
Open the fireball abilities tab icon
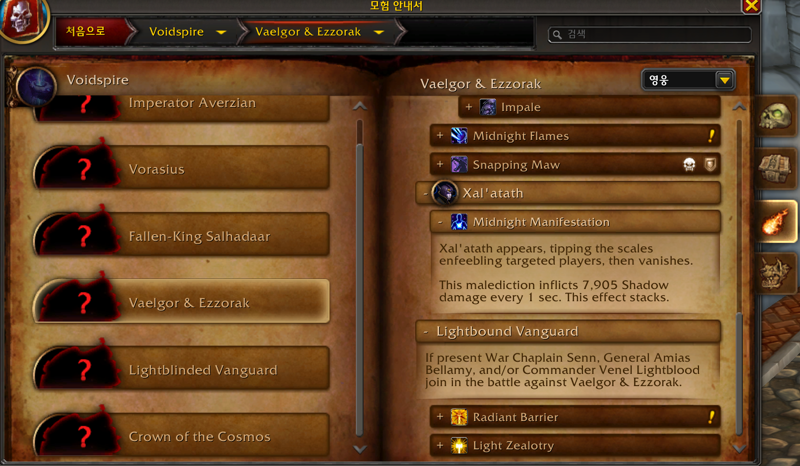(775, 222)
